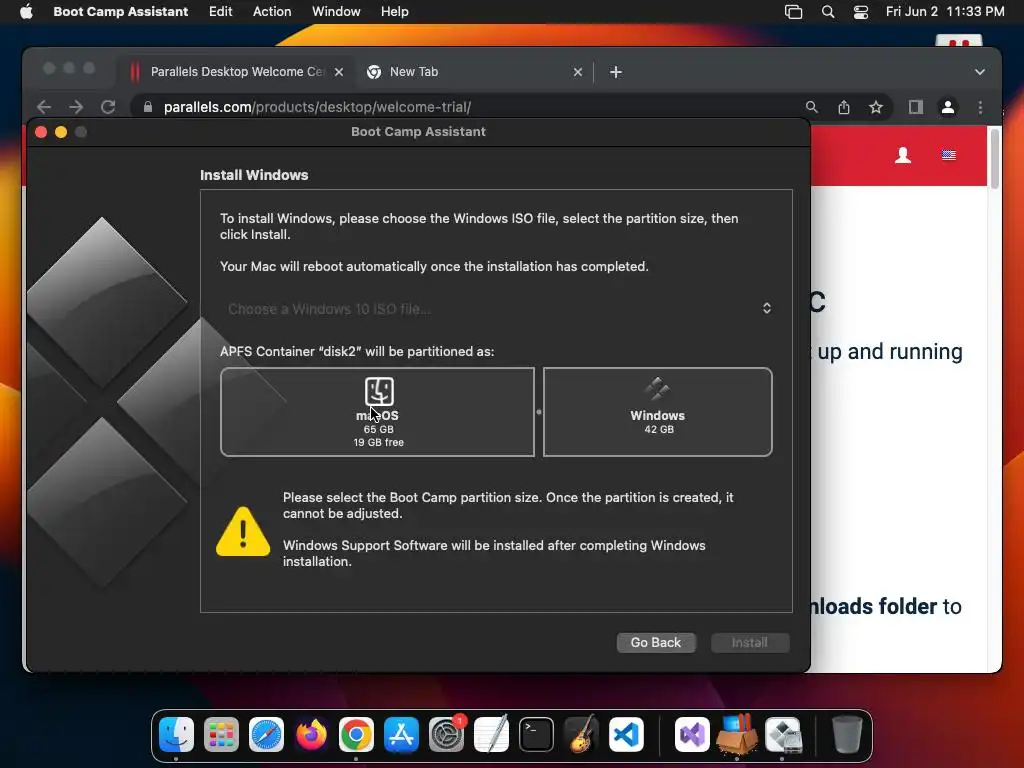Open the App Store Dock icon
Screen dimensions: 1024x768
(x=401, y=735)
